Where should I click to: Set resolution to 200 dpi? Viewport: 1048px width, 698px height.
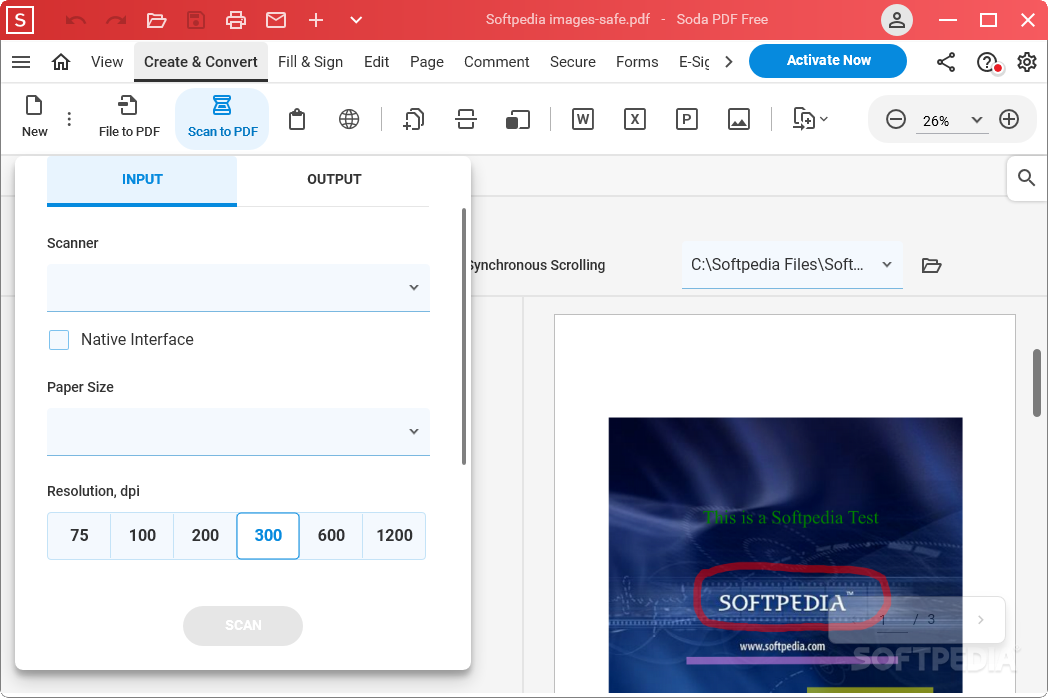pos(205,536)
